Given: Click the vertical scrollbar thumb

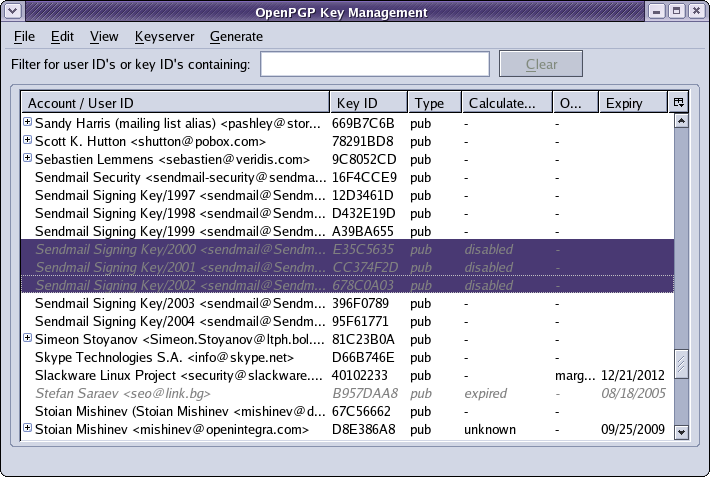Looking at the screenshot, I should point(681,364).
